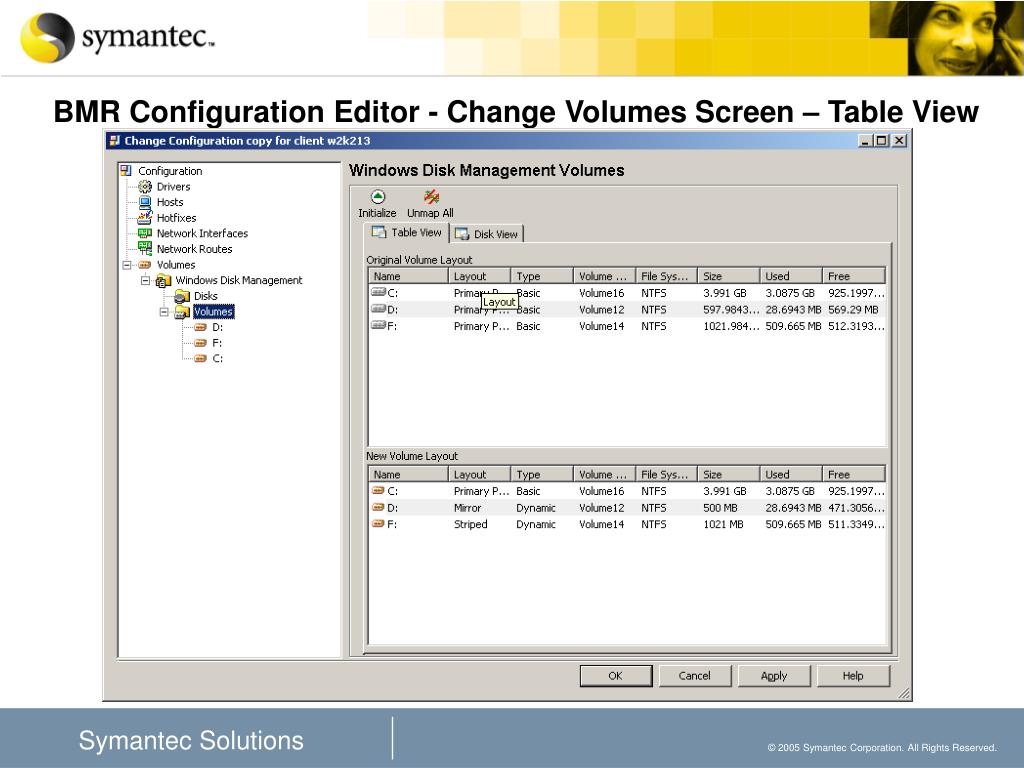Screen dimensions: 1024x768
Task: Click the Mirror layout cell for D:
Action: 468,508
